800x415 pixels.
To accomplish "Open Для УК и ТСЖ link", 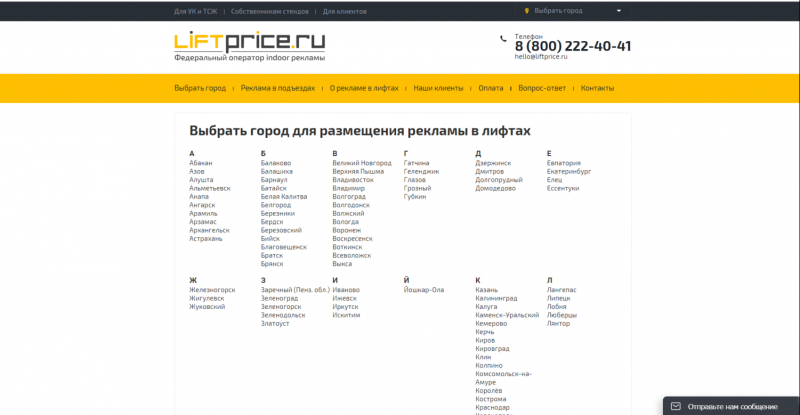I will point(195,11).
